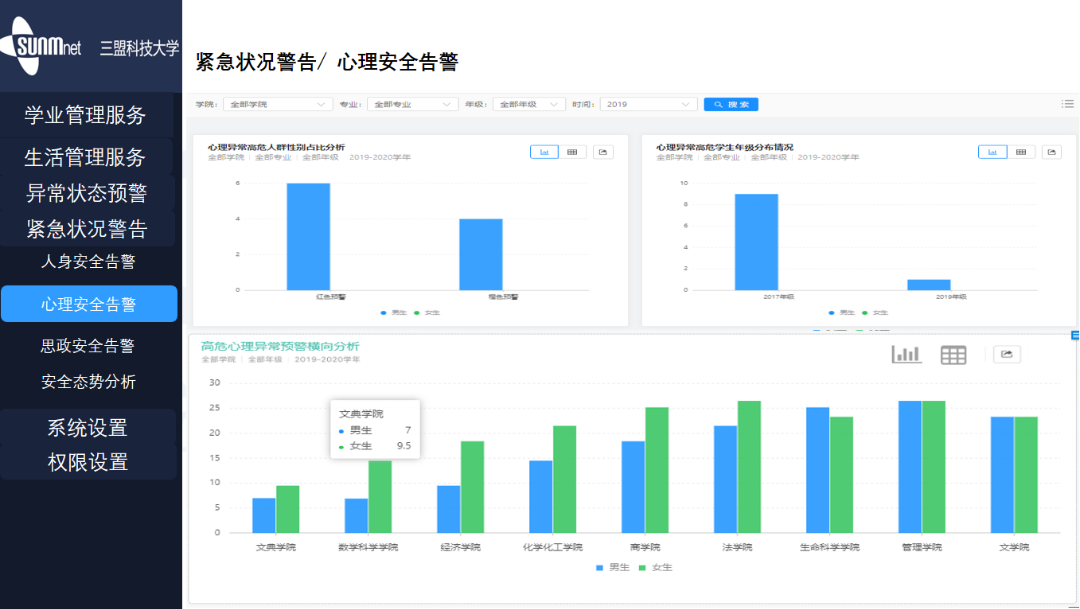1080x609 pixels.
Task: Click the list view icon at top right
Action: [1067, 103]
